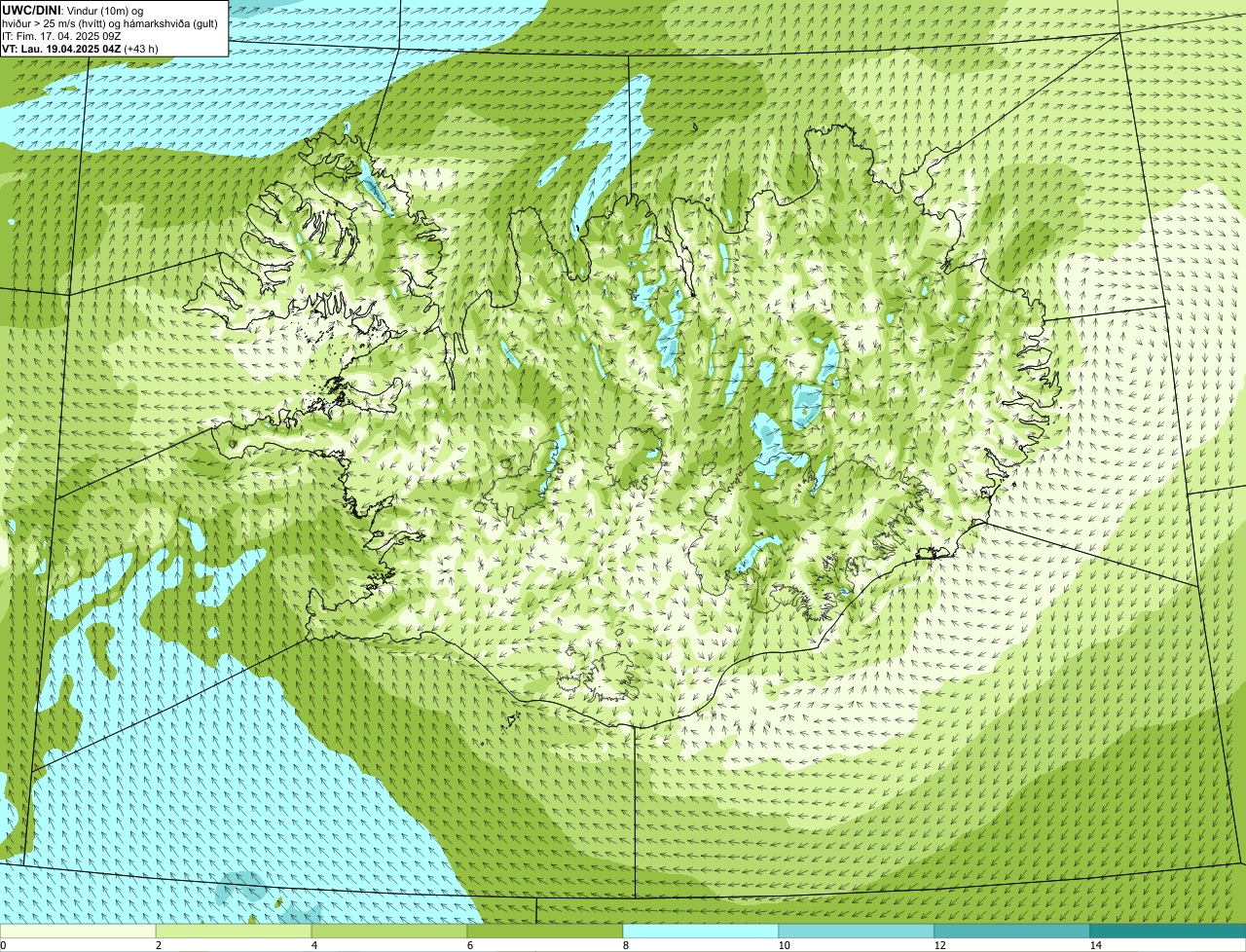Select the dark green 6–8 m/s swatch
The height and width of the screenshot is (952, 1246).
point(545,931)
